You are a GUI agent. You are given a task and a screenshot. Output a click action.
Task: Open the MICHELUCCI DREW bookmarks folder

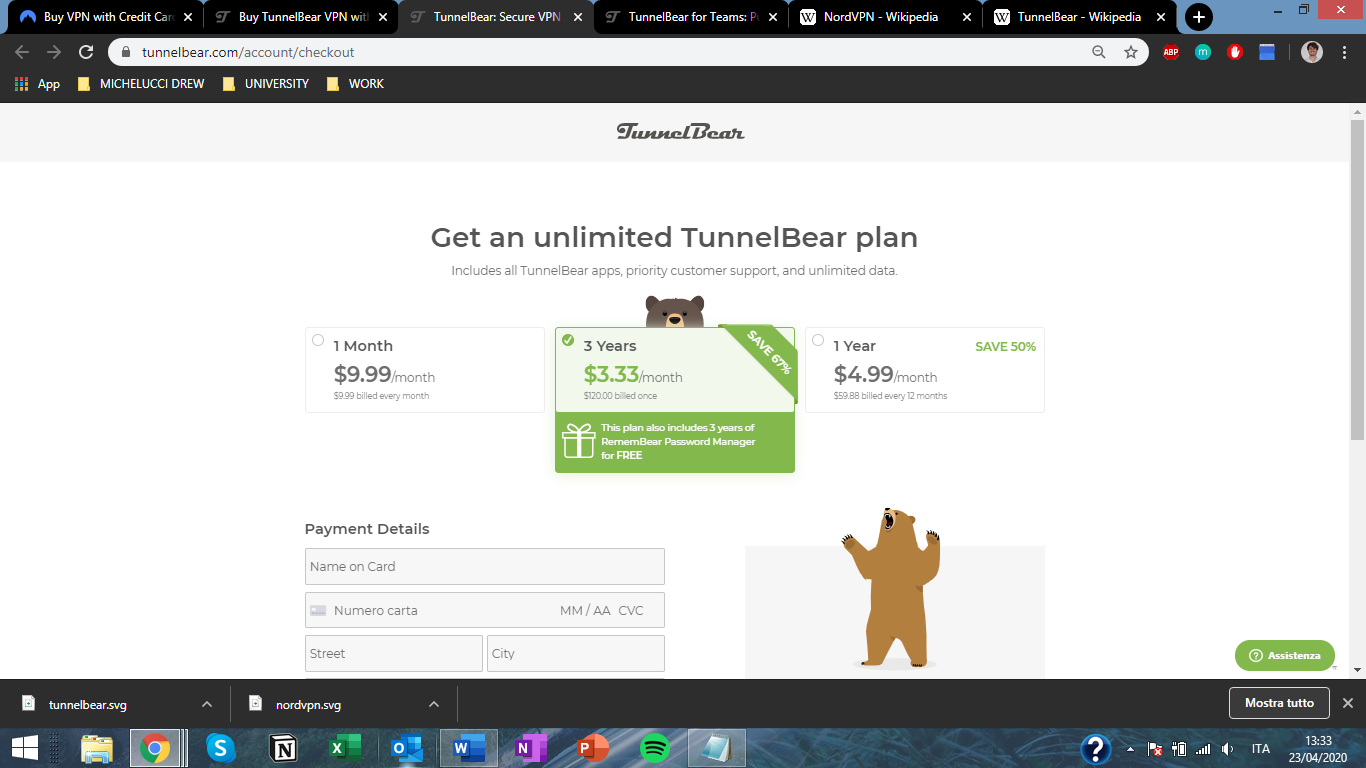coord(141,84)
